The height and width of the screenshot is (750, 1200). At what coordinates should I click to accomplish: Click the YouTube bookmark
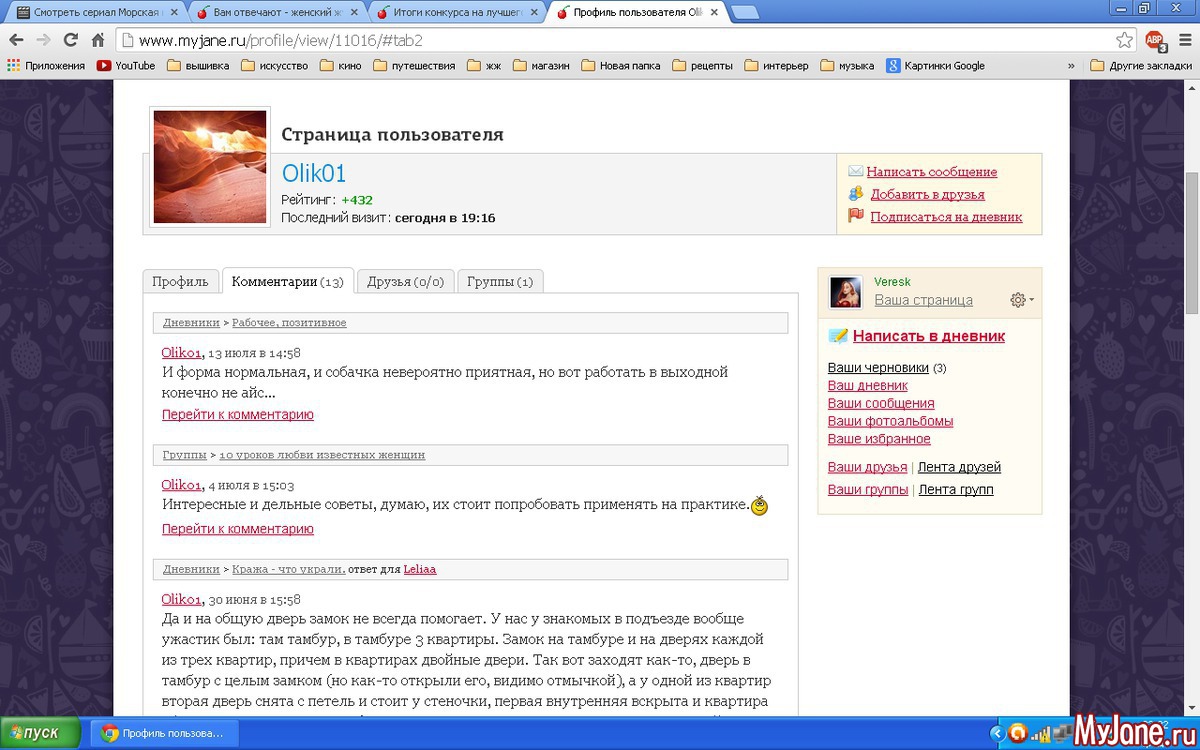[x=126, y=66]
